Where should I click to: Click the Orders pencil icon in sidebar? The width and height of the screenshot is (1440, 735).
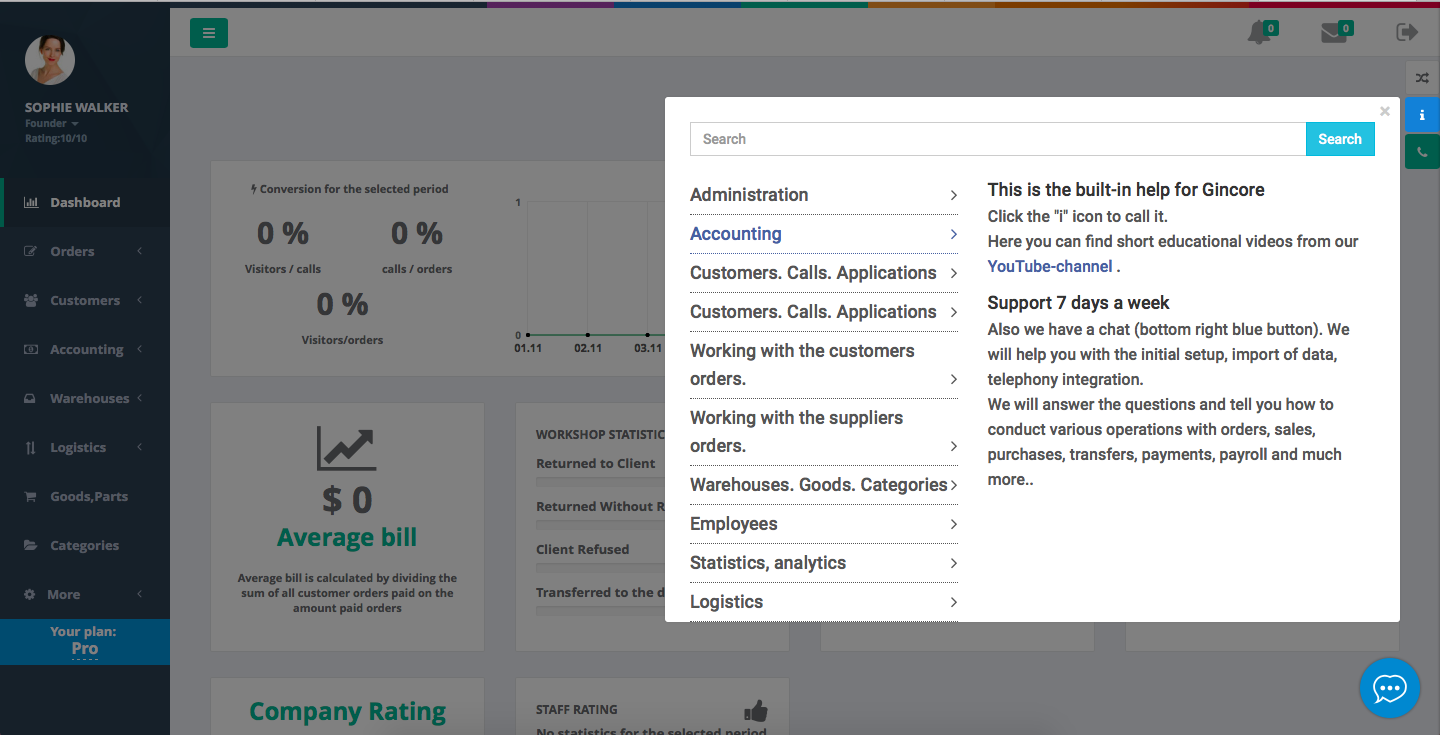tap(30, 252)
